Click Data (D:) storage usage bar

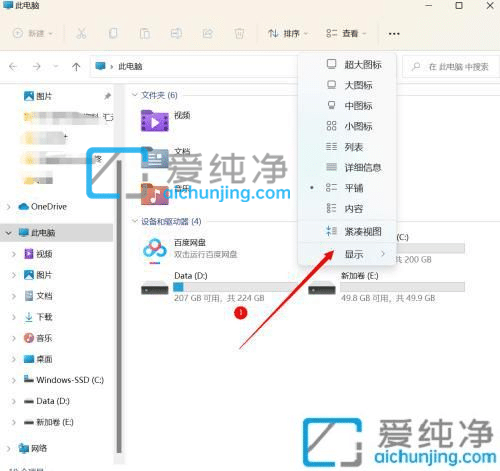(x=235, y=287)
